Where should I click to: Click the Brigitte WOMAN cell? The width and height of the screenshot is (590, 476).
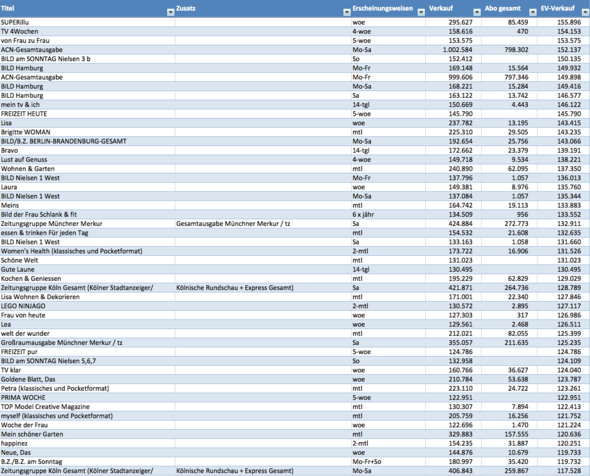pyautogui.click(x=87, y=132)
